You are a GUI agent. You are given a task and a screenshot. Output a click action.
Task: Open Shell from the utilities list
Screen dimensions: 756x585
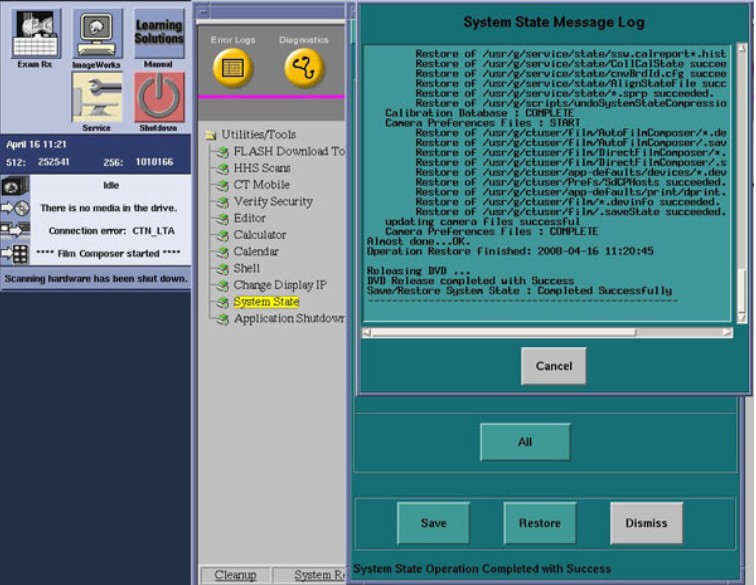[247, 268]
